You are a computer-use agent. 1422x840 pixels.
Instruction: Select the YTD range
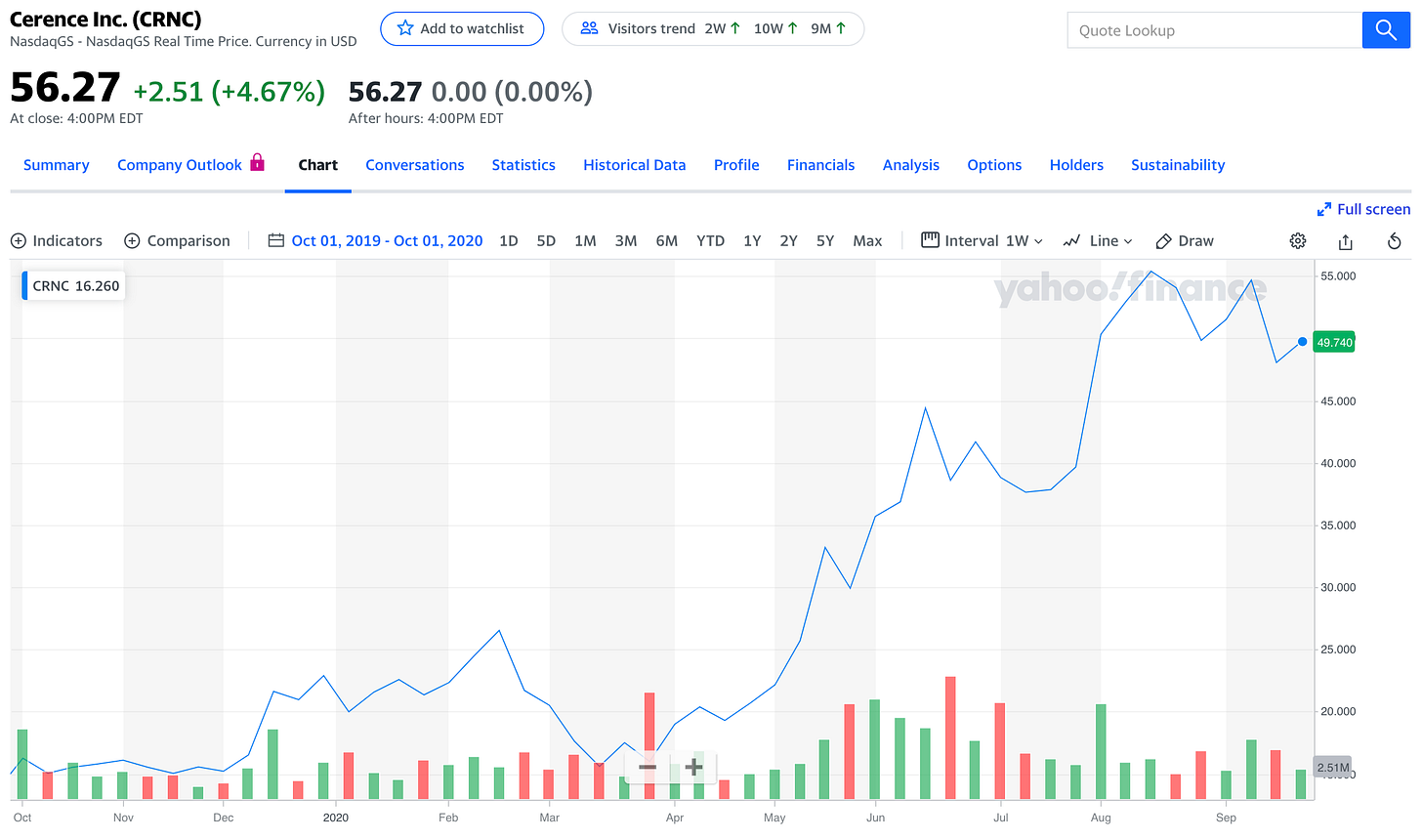[710, 240]
